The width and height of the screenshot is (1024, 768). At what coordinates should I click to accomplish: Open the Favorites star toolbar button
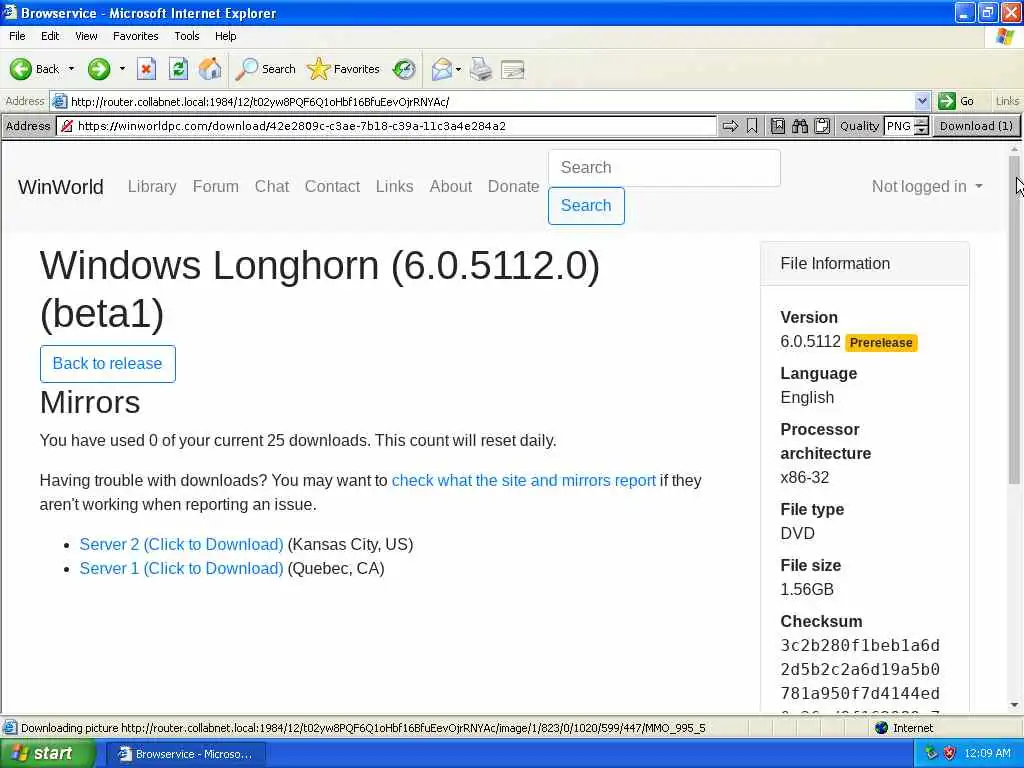pos(344,69)
